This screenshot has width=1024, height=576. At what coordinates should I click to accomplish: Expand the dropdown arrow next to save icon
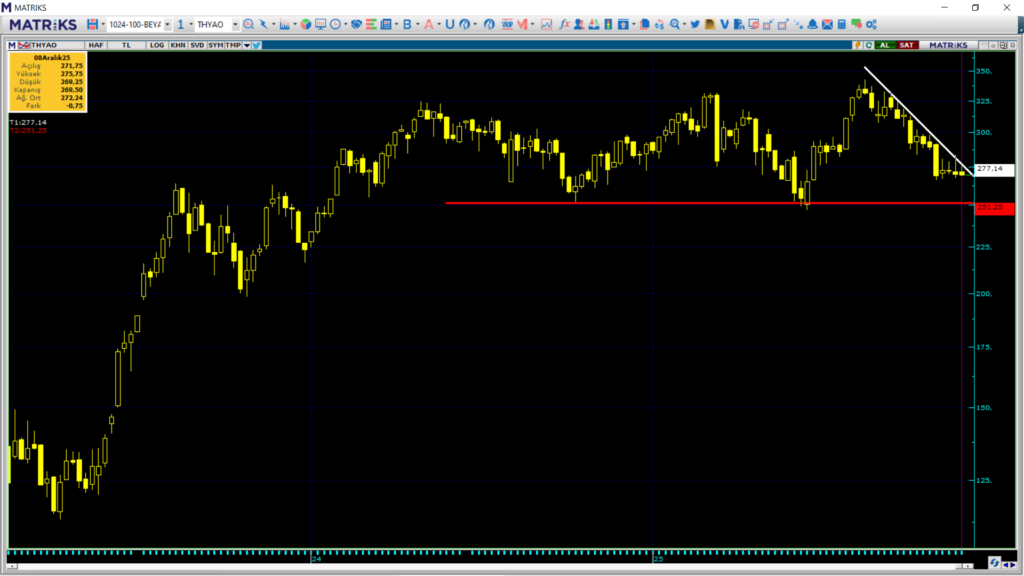(x=103, y=24)
